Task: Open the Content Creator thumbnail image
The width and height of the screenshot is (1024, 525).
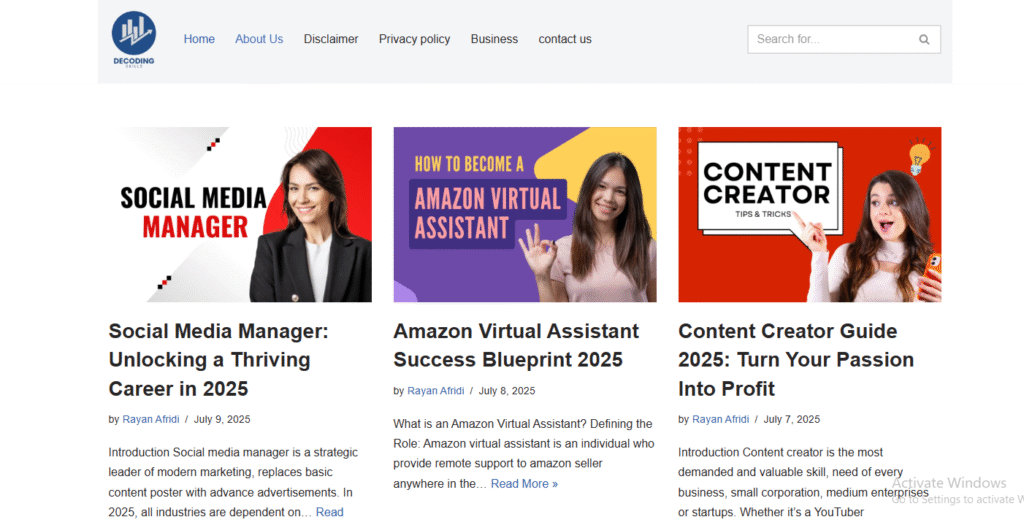Action: [809, 214]
